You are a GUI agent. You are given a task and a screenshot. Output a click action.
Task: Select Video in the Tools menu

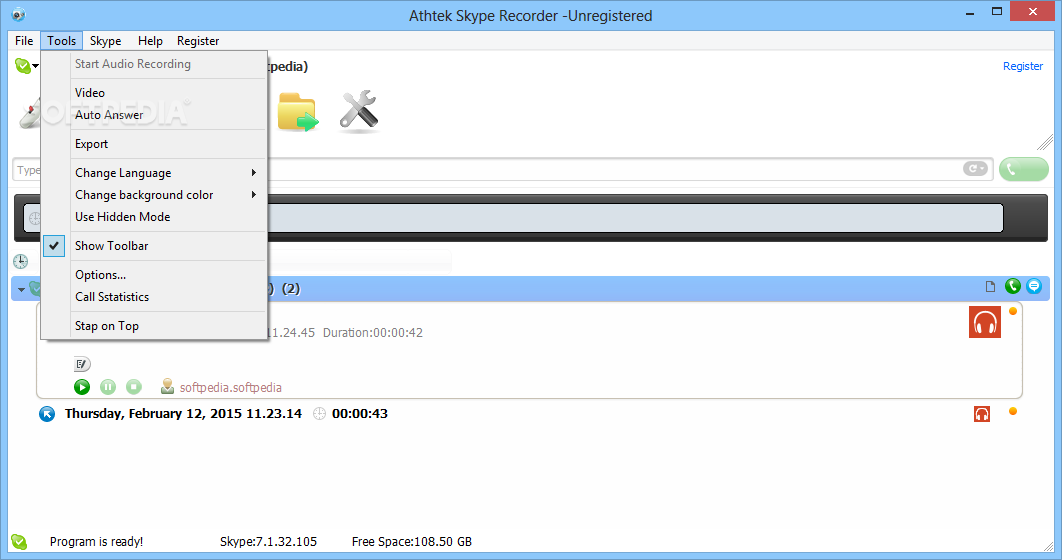(x=154, y=93)
